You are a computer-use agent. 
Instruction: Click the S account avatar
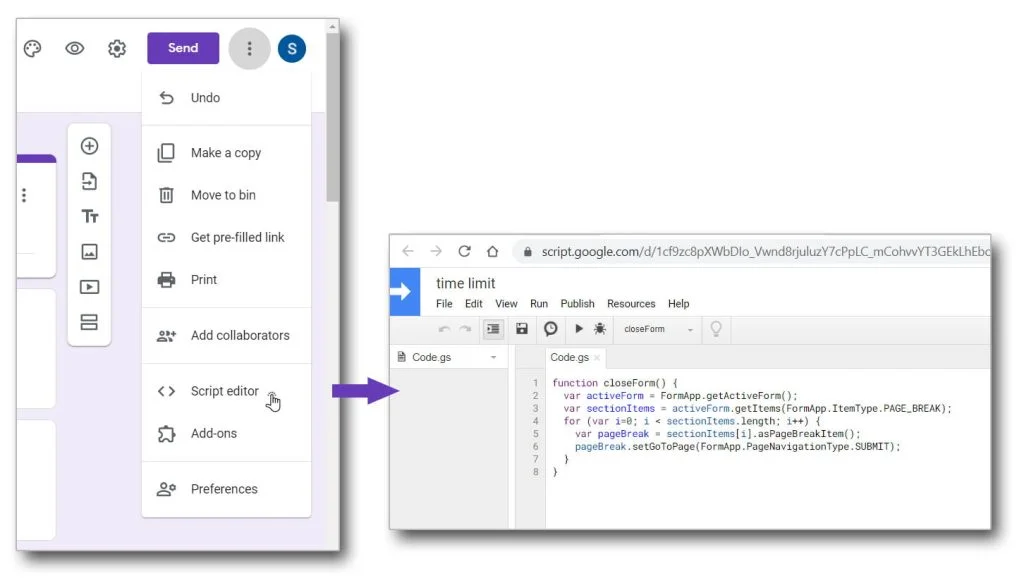tap(291, 48)
